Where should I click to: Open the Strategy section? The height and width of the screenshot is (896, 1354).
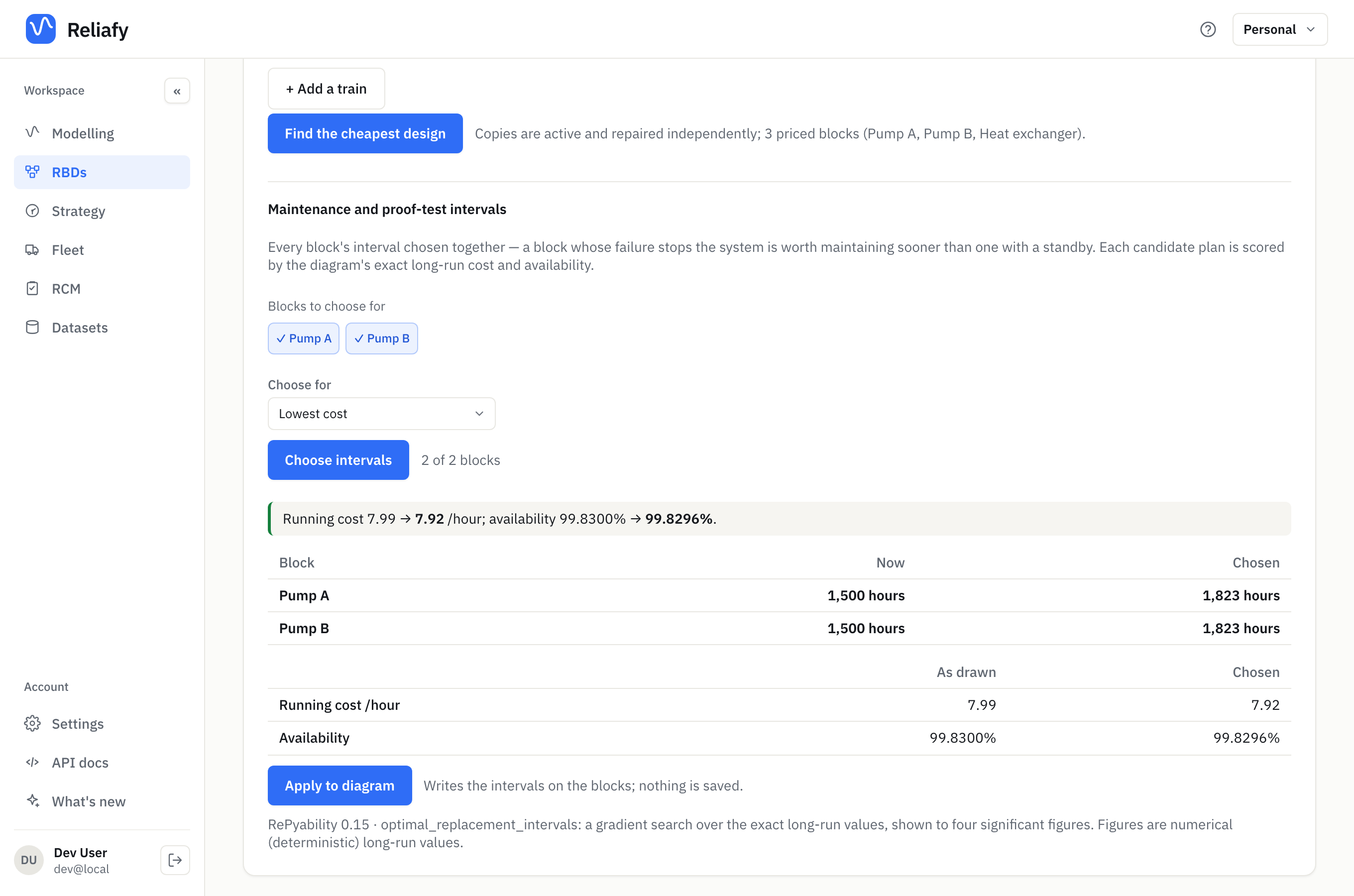(102, 211)
